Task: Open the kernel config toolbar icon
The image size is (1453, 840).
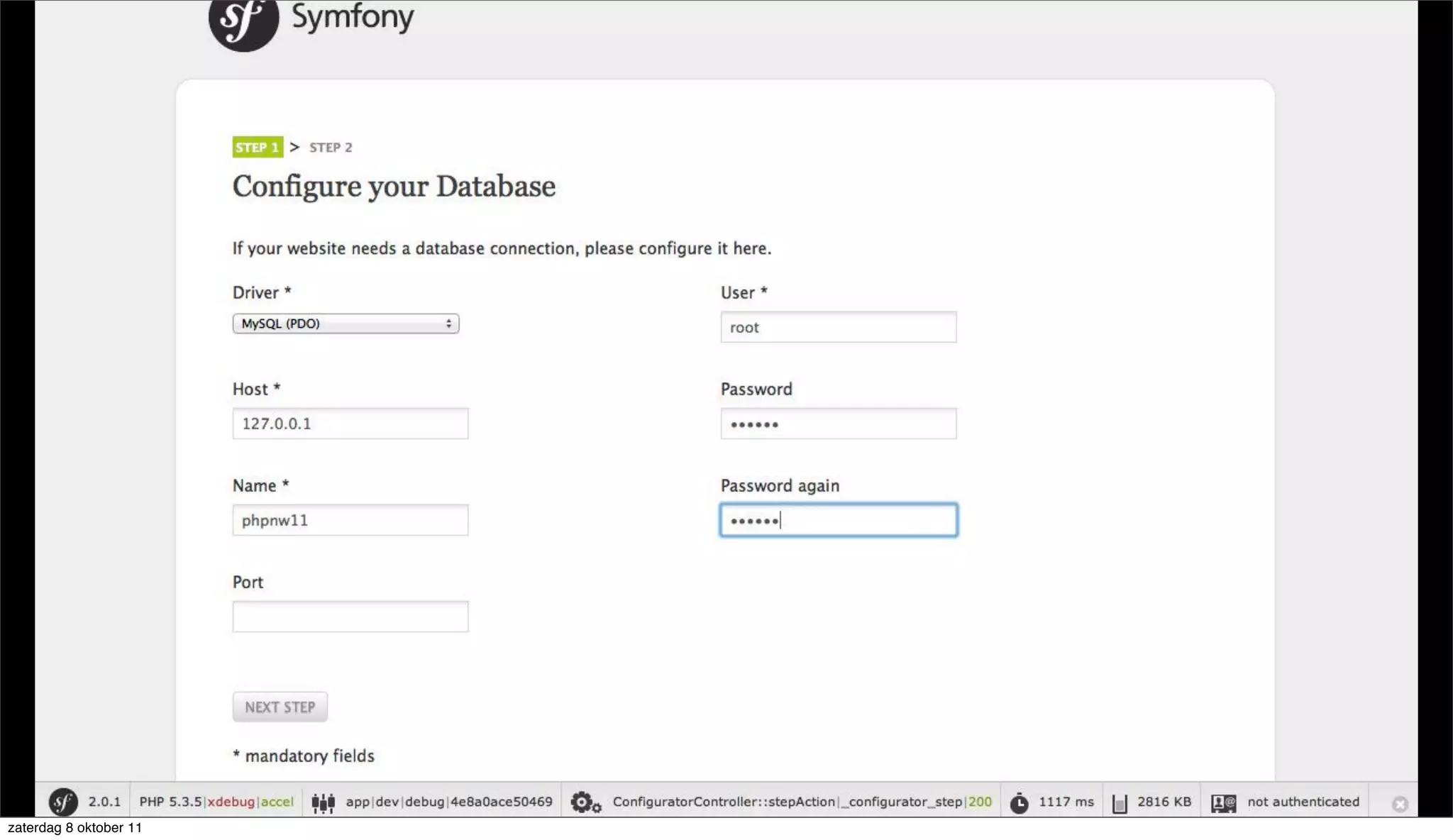Action: click(x=323, y=802)
